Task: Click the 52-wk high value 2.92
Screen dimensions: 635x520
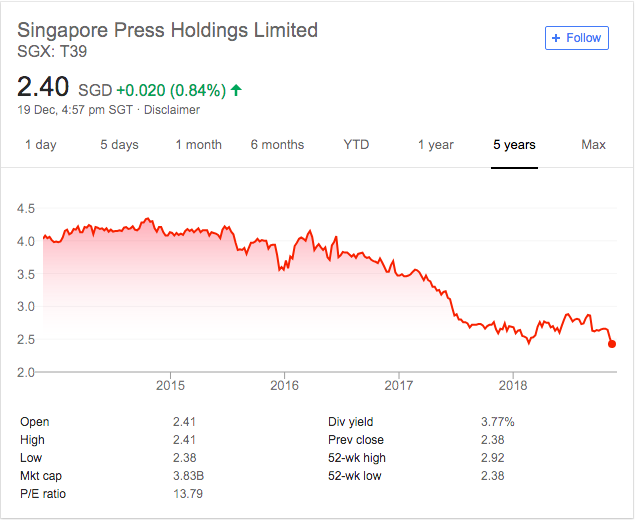Action: tap(493, 458)
